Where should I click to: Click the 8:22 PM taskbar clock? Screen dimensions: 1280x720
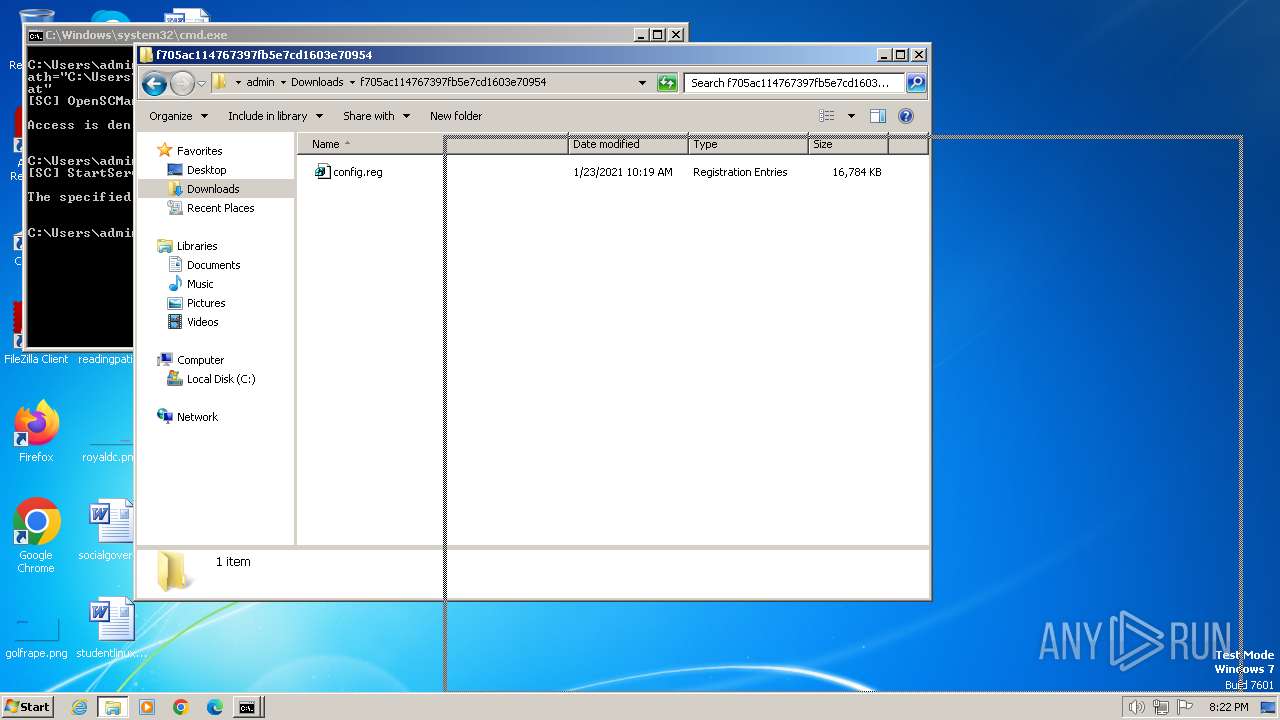pyautogui.click(x=1229, y=707)
